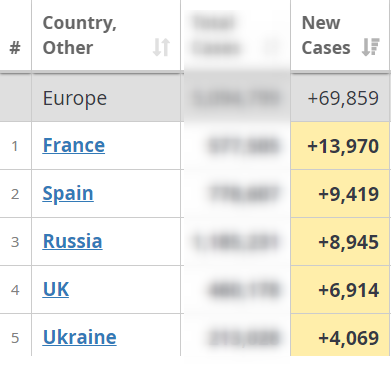The image size is (391, 369).
Task: Open the France country link
Action: tap(74, 145)
